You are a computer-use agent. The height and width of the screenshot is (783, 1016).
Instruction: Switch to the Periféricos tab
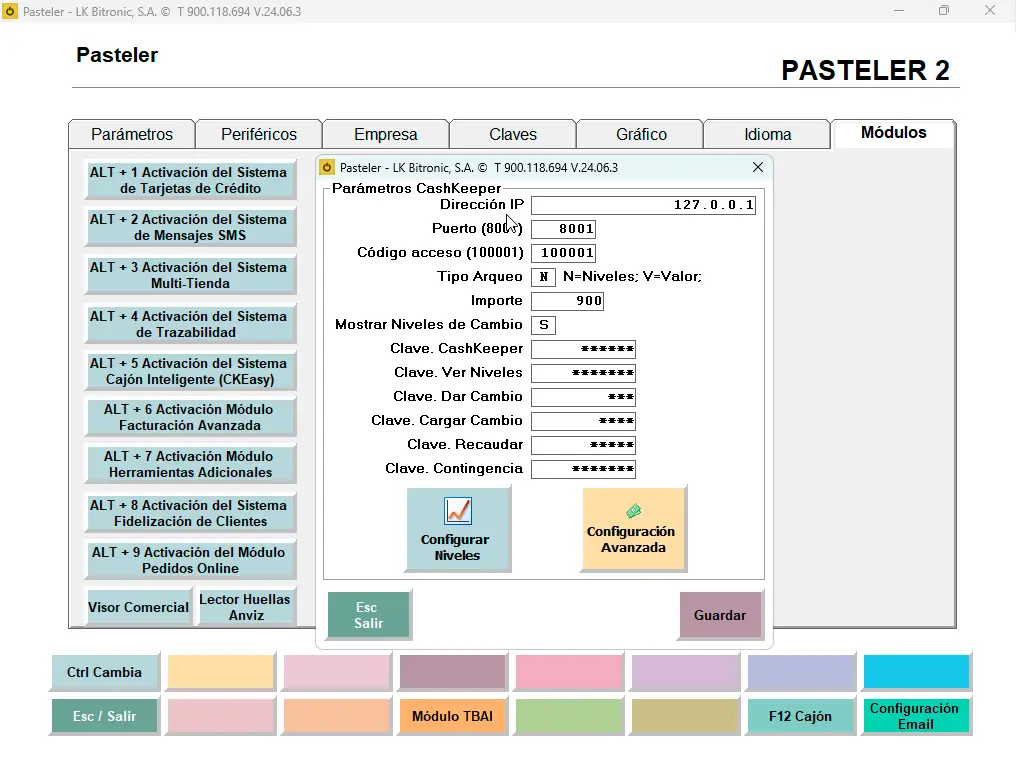[x=259, y=134]
